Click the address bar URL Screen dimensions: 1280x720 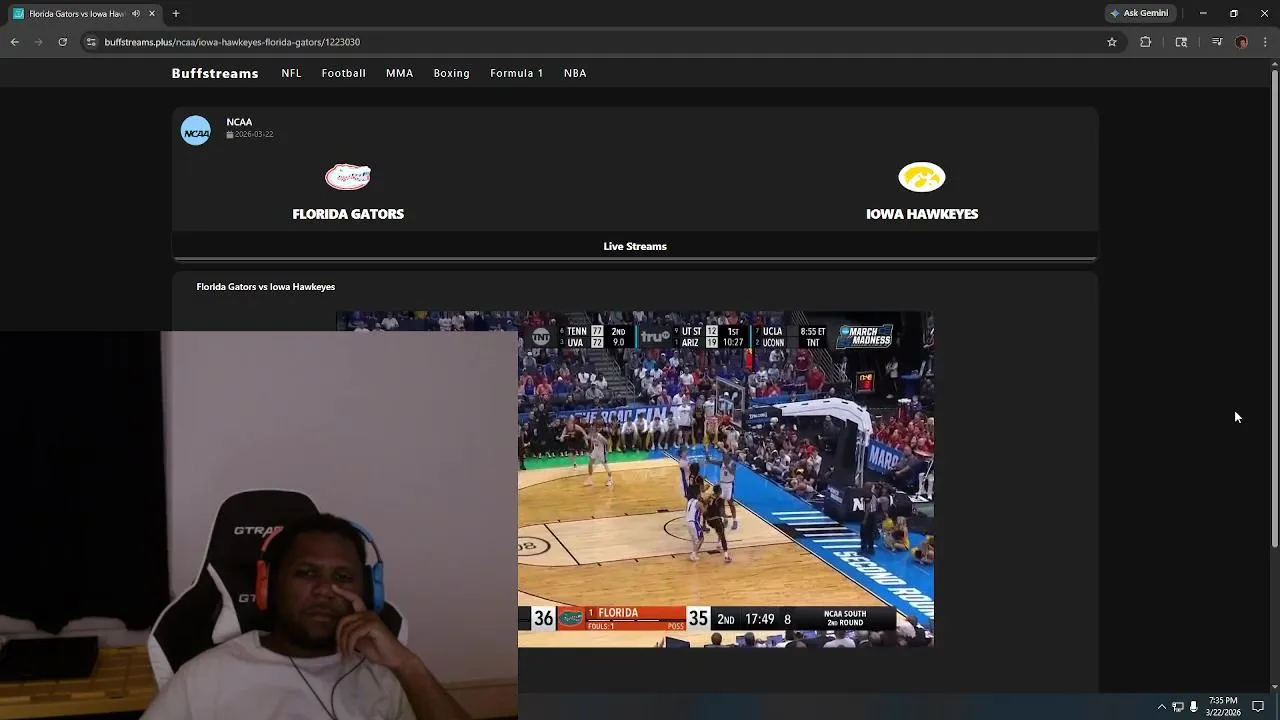[x=232, y=42]
